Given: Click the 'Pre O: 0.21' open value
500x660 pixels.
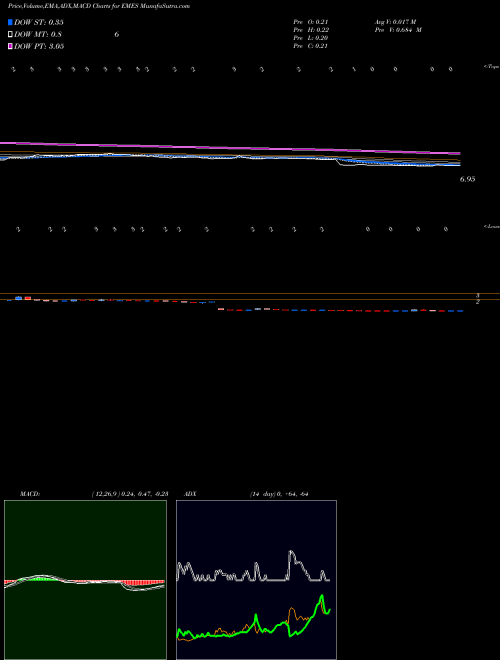Looking at the screenshot, I should coord(311,21).
